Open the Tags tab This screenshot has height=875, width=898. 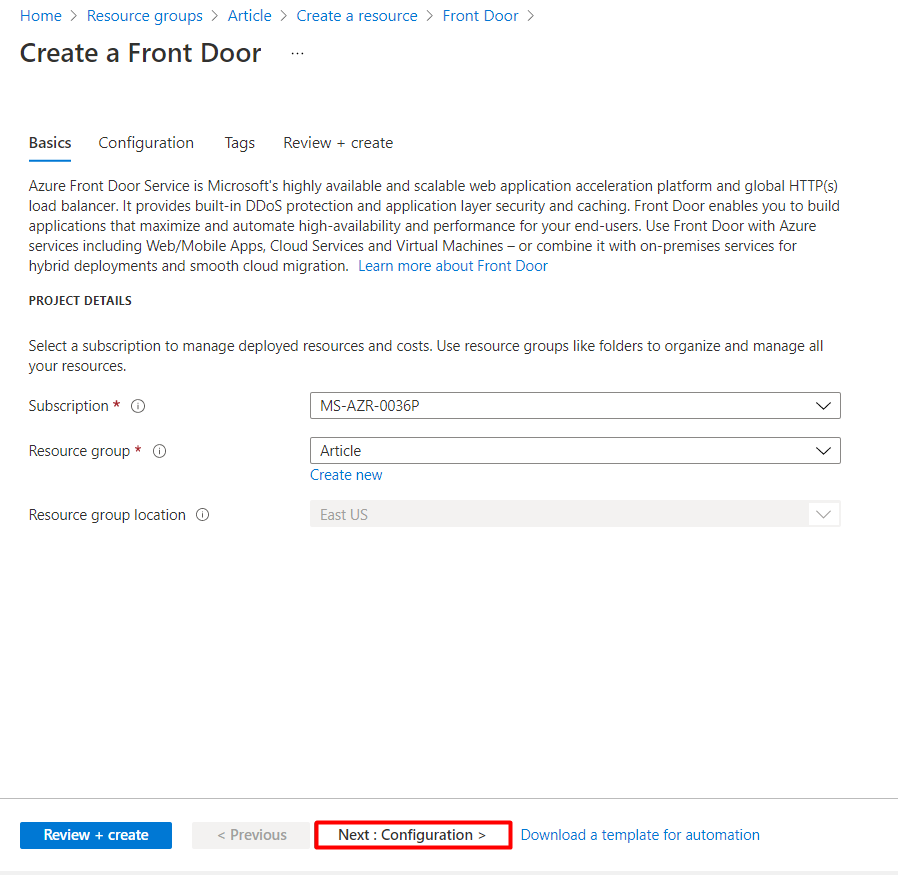point(239,143)
